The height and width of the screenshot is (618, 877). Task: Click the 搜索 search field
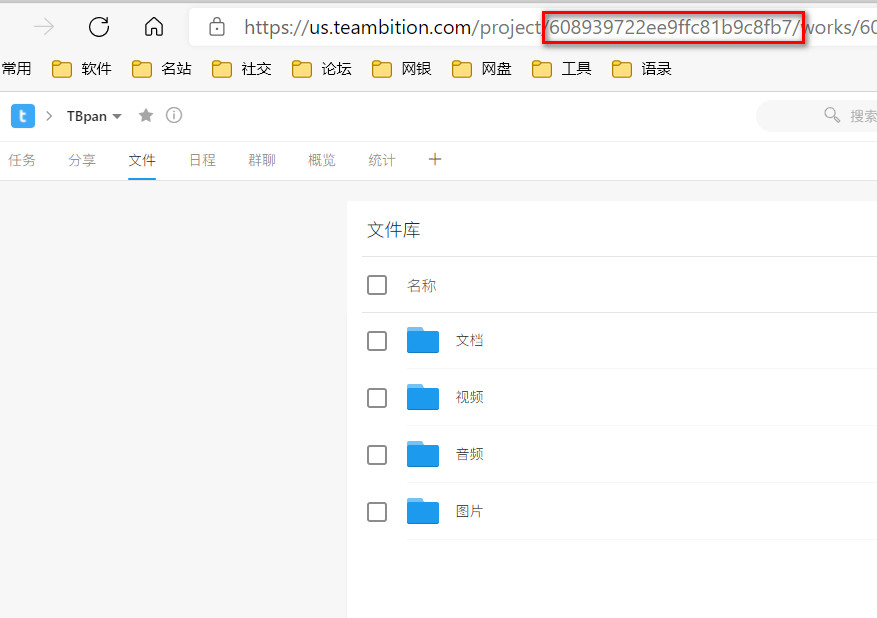pyautogui.click(x=817, y=116)
